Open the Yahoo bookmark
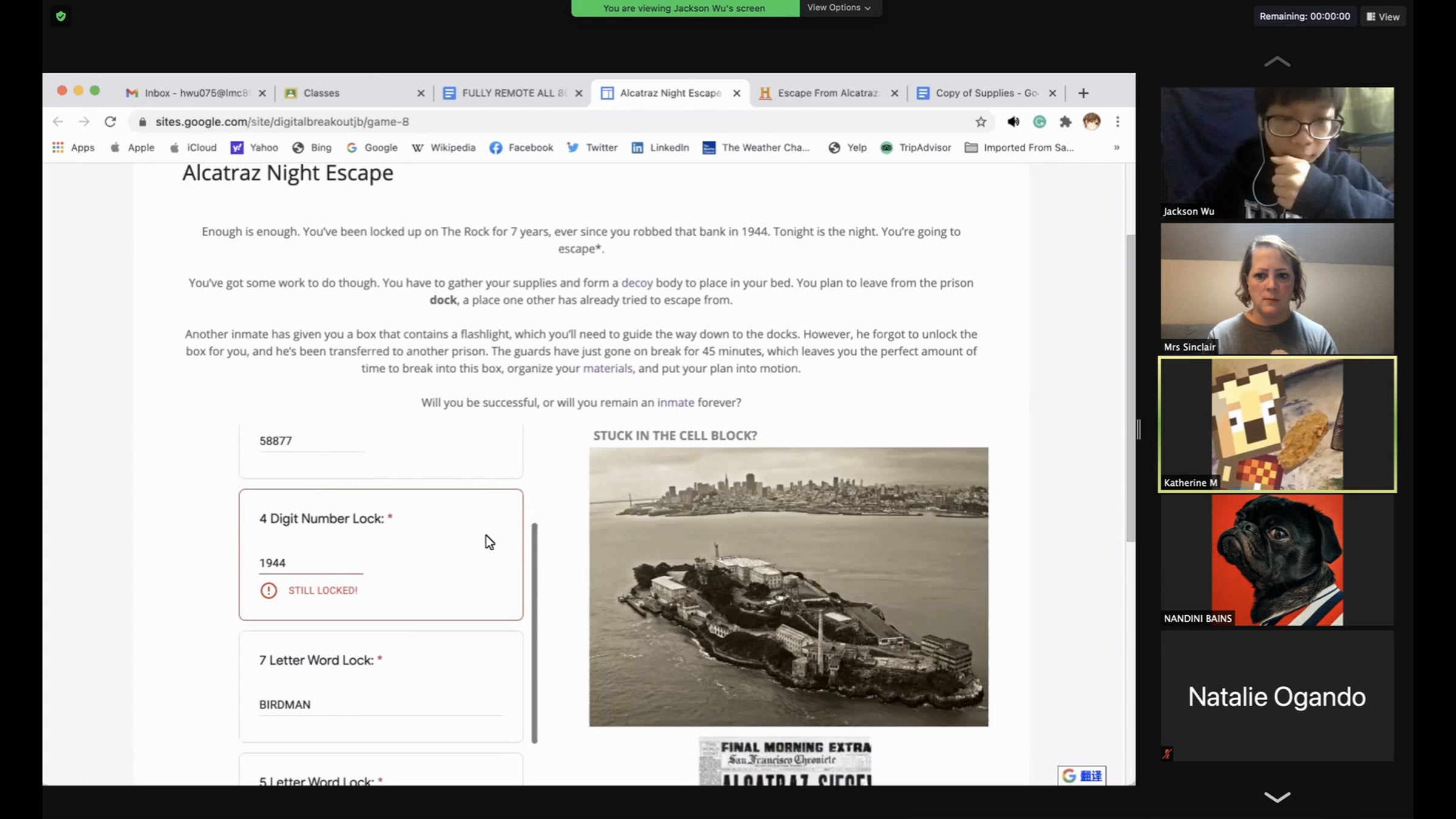This screenshot has width=1456, height=819. pyautogui.click(x=254, y=147)
